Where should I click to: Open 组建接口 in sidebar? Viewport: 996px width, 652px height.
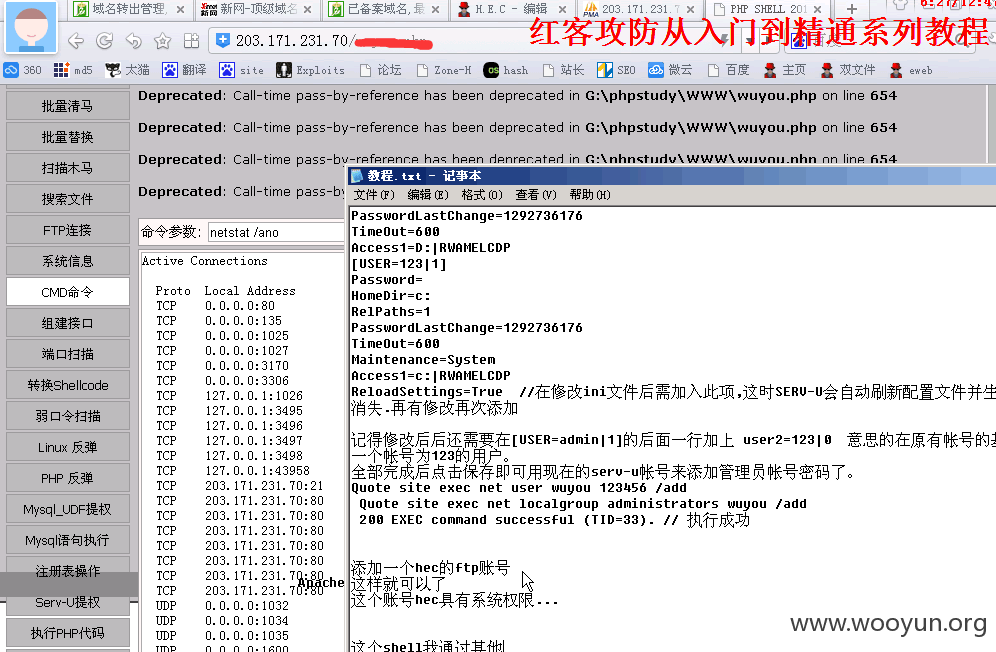pyautogui.click(x=68, y=323)
